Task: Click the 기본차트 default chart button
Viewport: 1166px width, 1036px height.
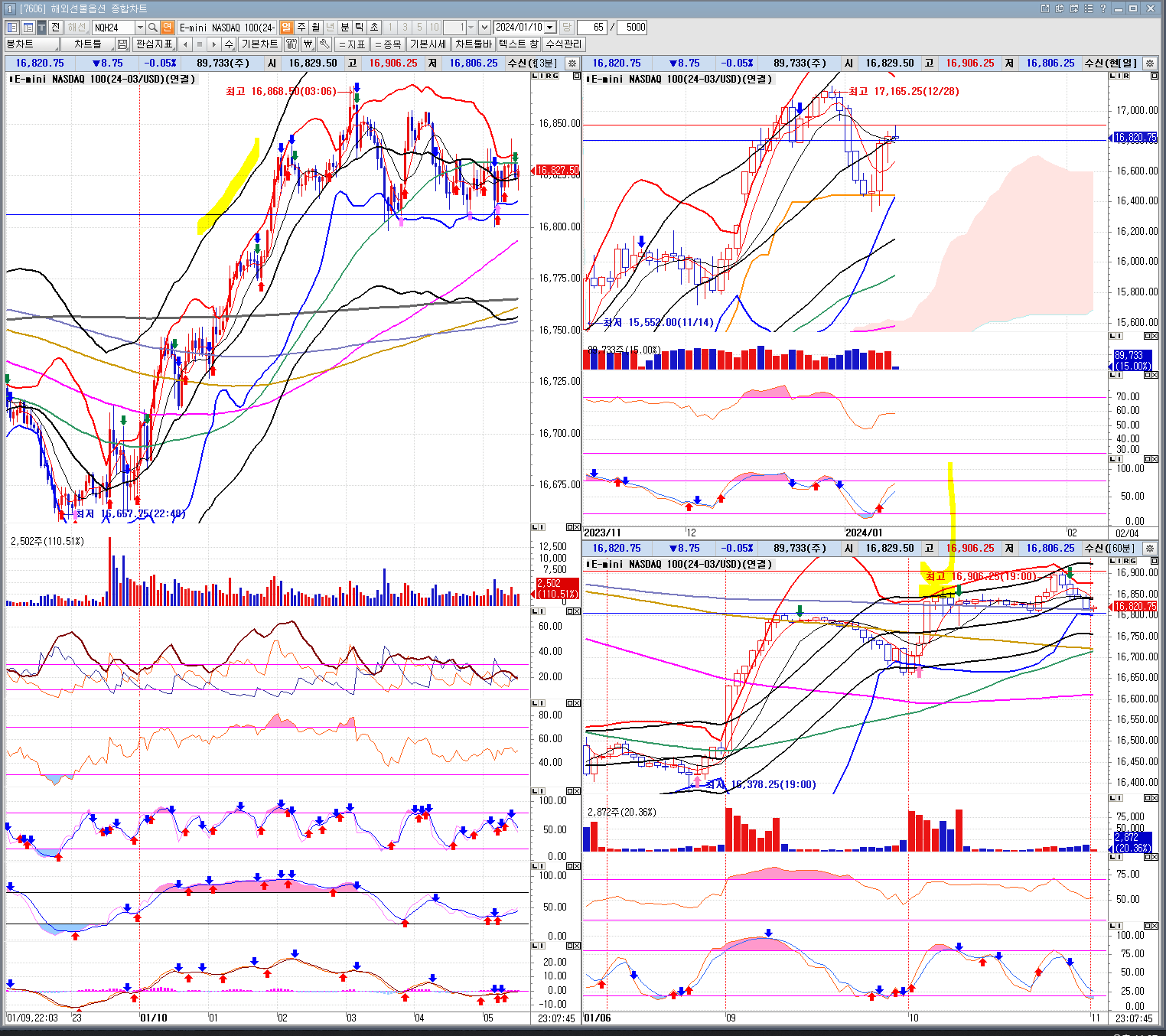Action: pyautogui.click(x=259, y=44)
